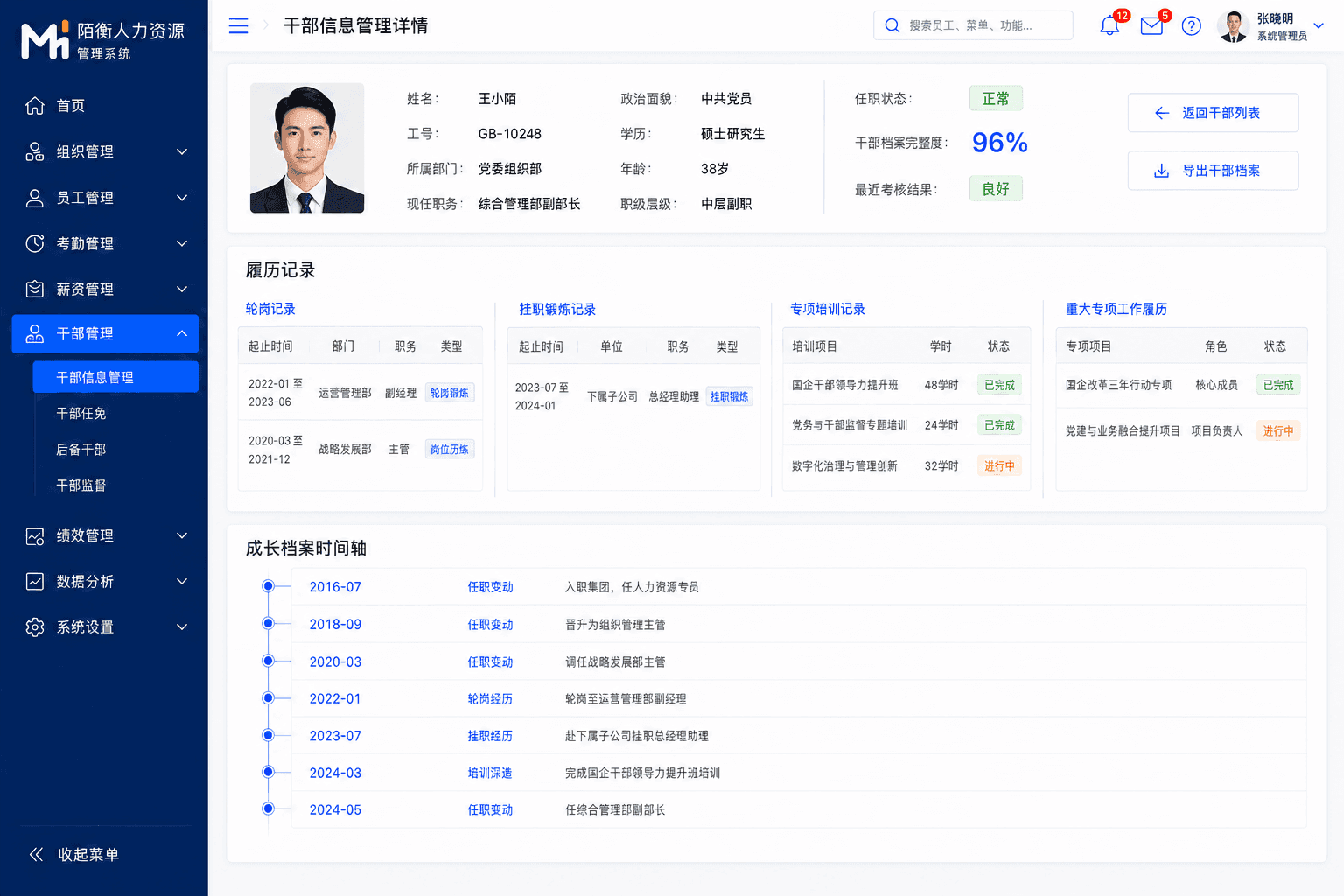
Task: Expand the 组织管理 menu chevron
Action: (x=182, y=151)
